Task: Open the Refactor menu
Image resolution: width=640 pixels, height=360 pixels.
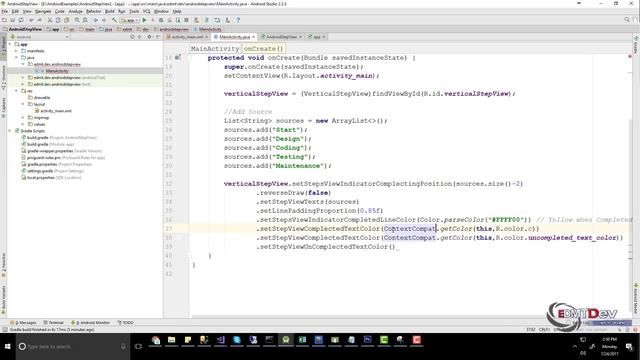Action: (x=93, y=11)
